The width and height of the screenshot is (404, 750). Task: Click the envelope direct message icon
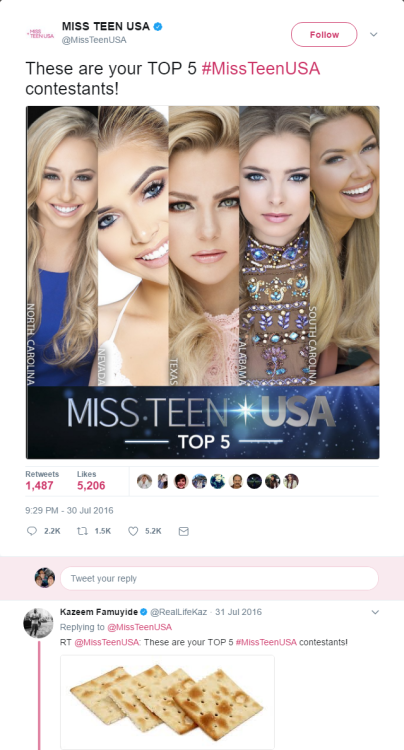(184, 531)
